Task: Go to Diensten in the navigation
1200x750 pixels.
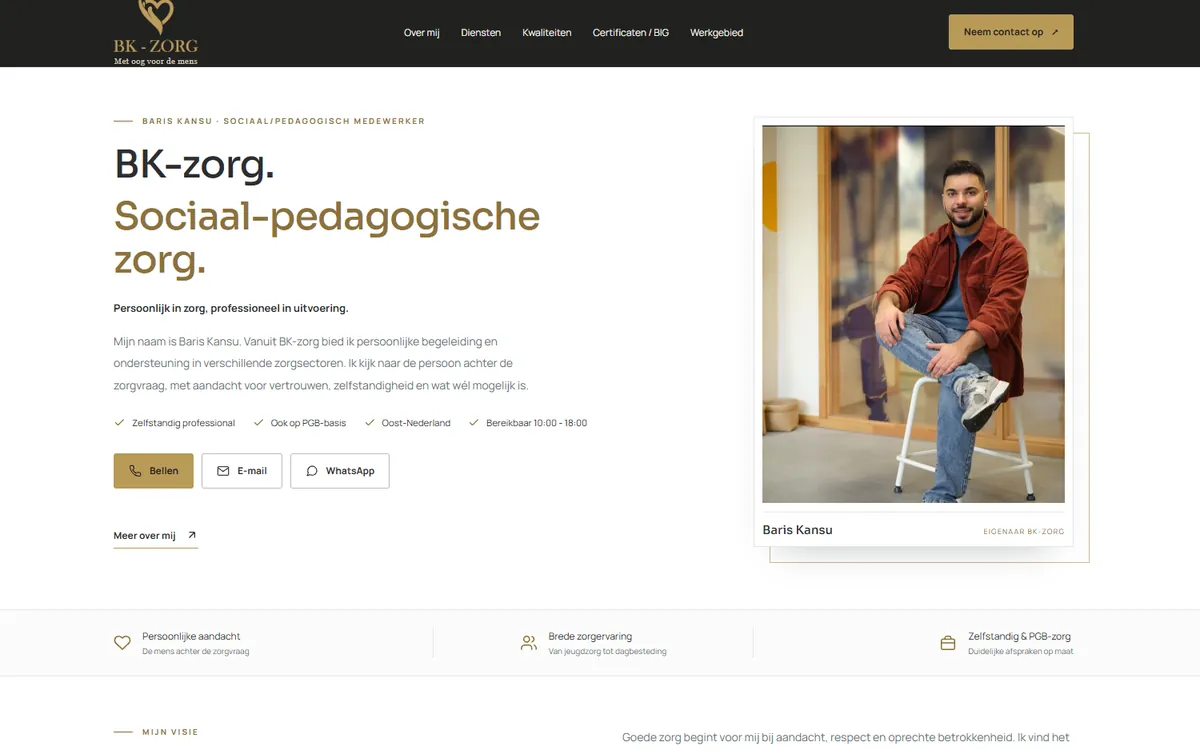Action: click(481, 33)
